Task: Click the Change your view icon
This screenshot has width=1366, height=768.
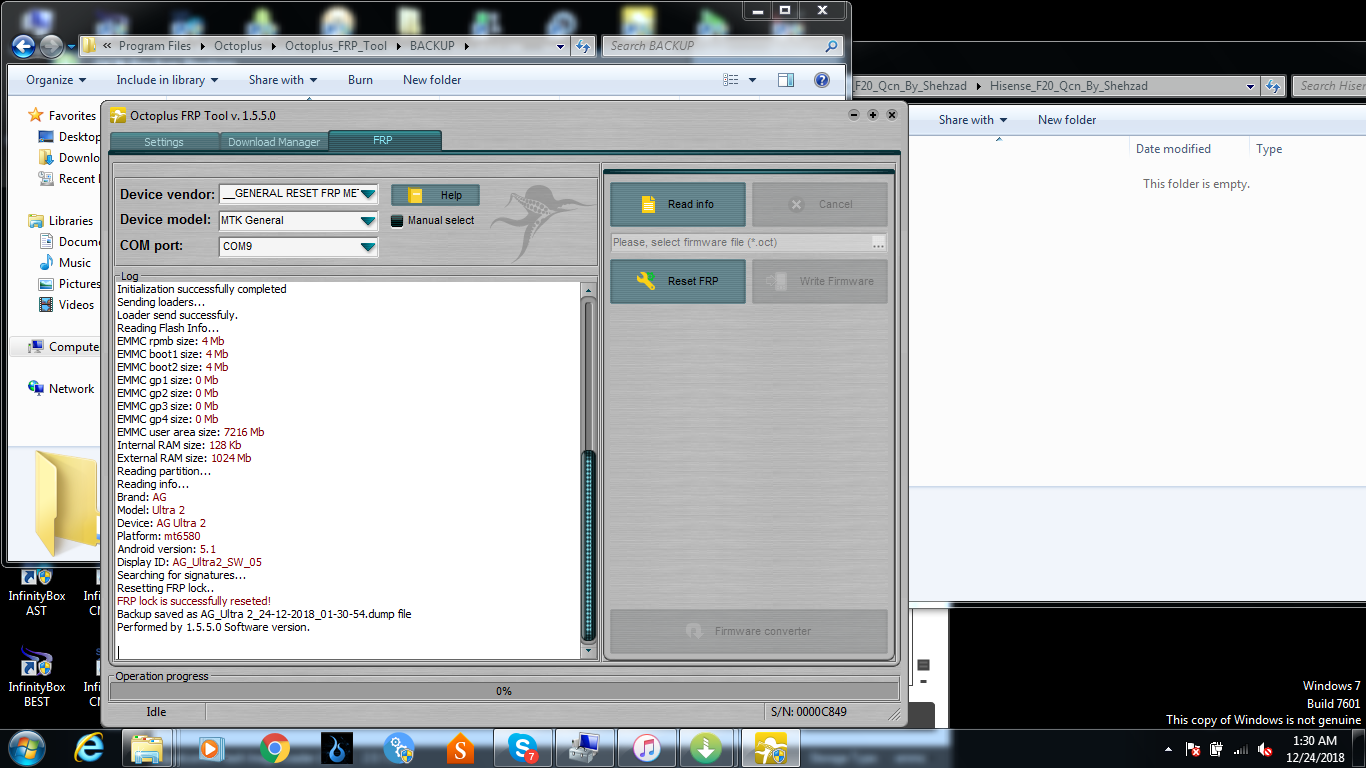Action: (731, 80)
